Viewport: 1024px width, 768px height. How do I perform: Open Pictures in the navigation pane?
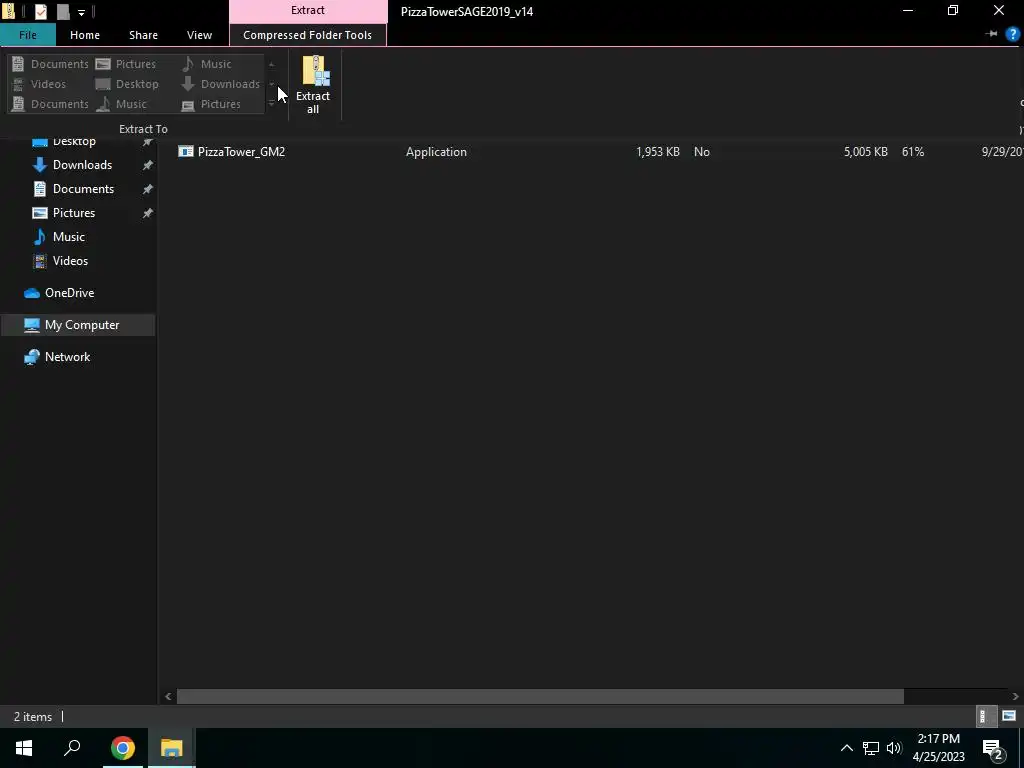point(74,213)
